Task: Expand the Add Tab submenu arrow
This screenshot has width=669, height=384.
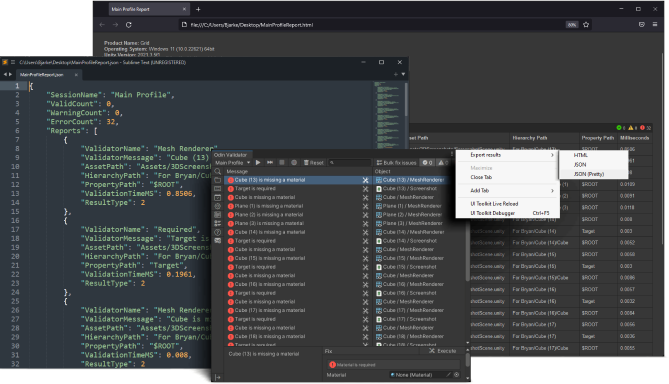Action: tap(552, 191)
